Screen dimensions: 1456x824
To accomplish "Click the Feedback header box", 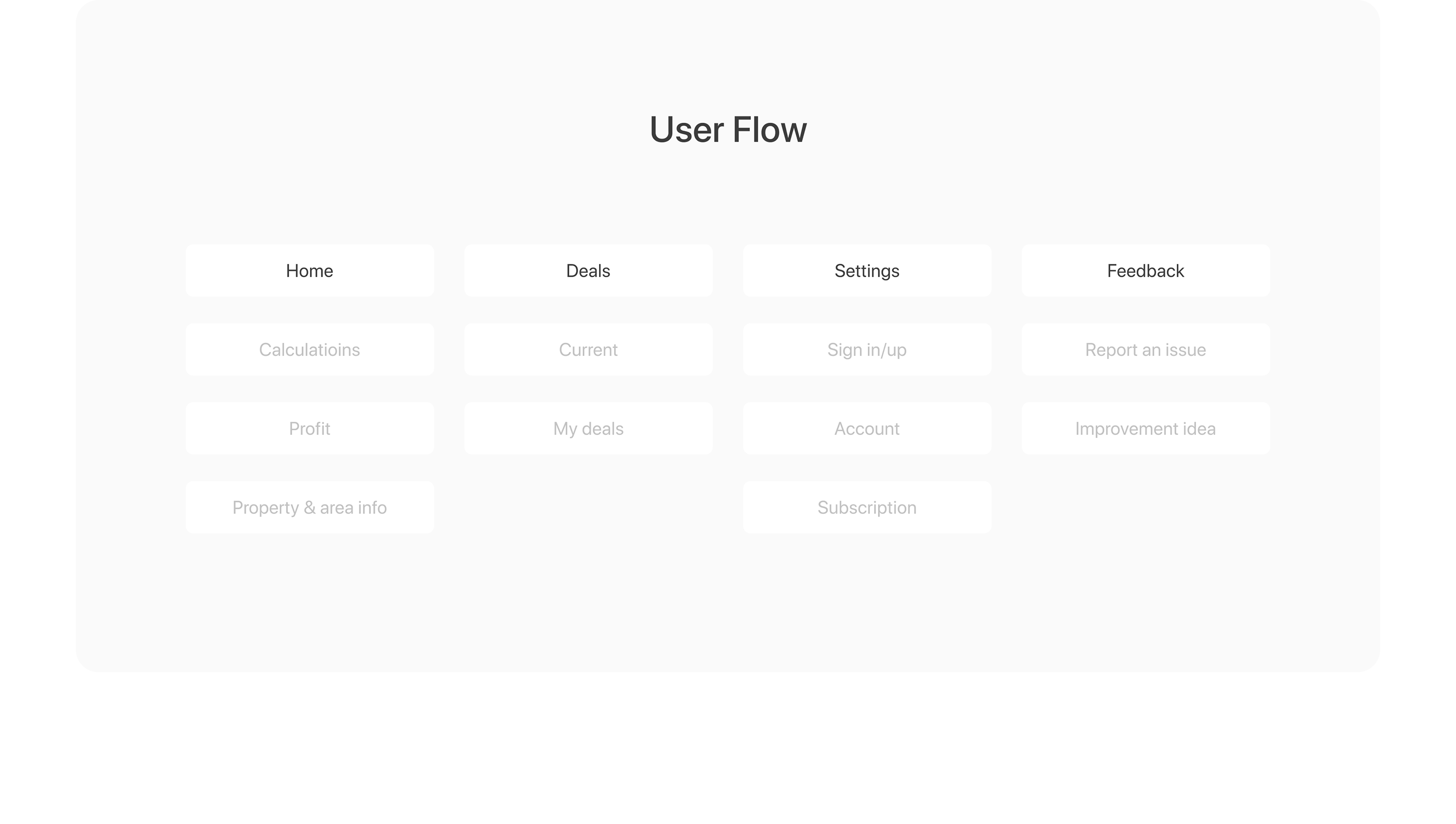I will [x=1146, y=271].
